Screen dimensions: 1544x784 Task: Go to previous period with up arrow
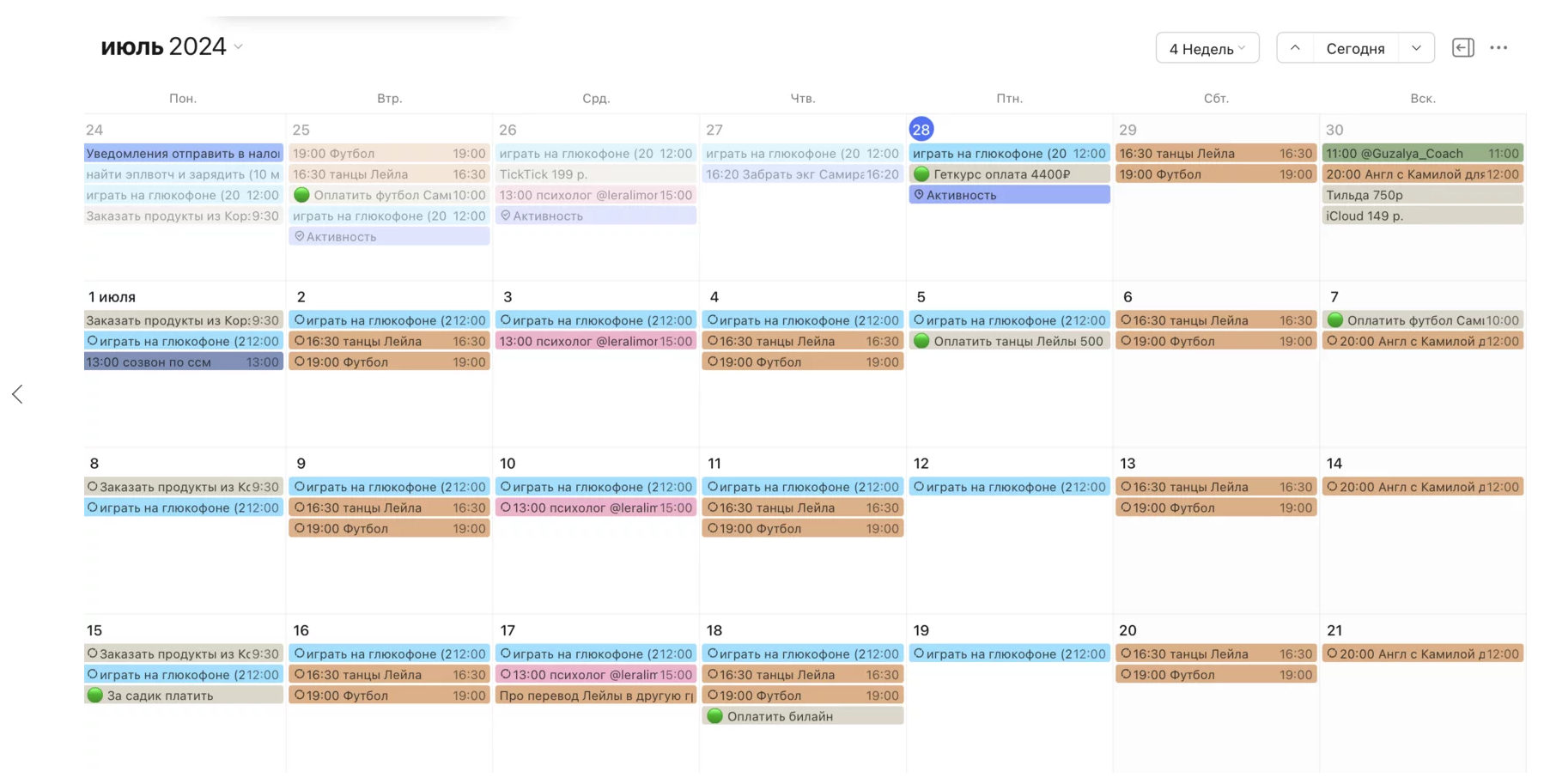pos(1295,48)
